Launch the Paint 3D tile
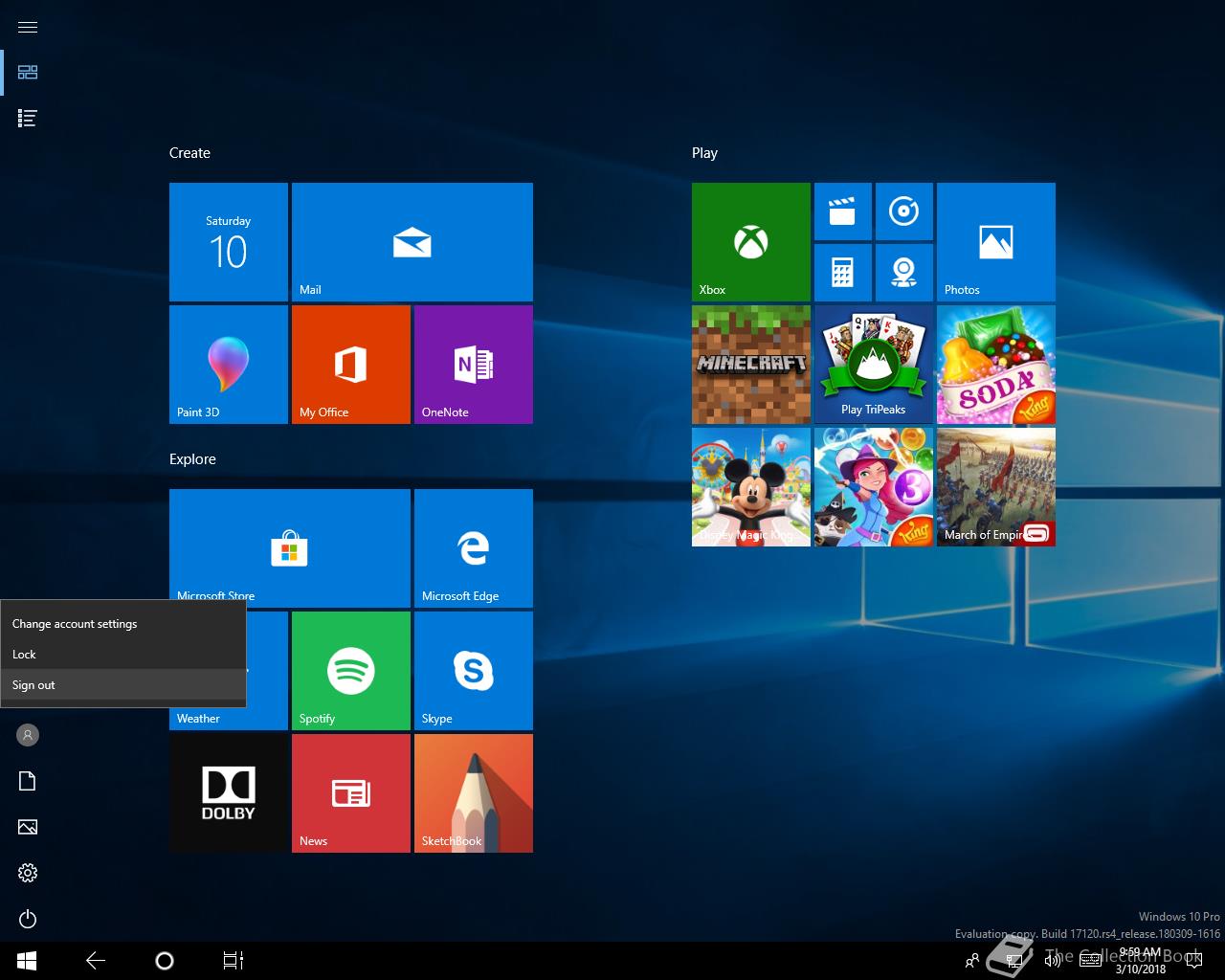Image resolution: width=1225 pixels, height=980 pixels. [x=229, y=365]
